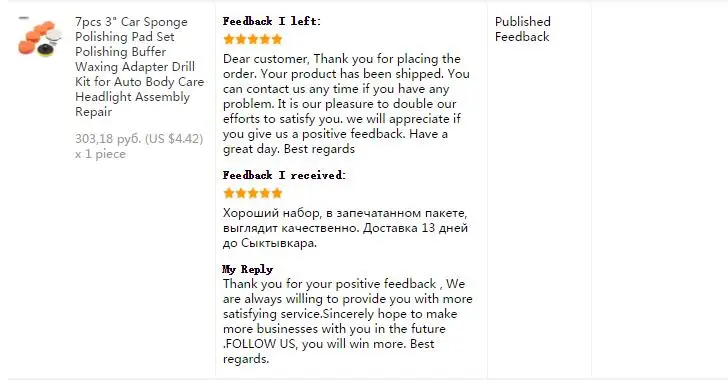The width and height of the screenshot is (728, 380).
Task: Click the second star under Feedback I left
Action: (240, 39)
